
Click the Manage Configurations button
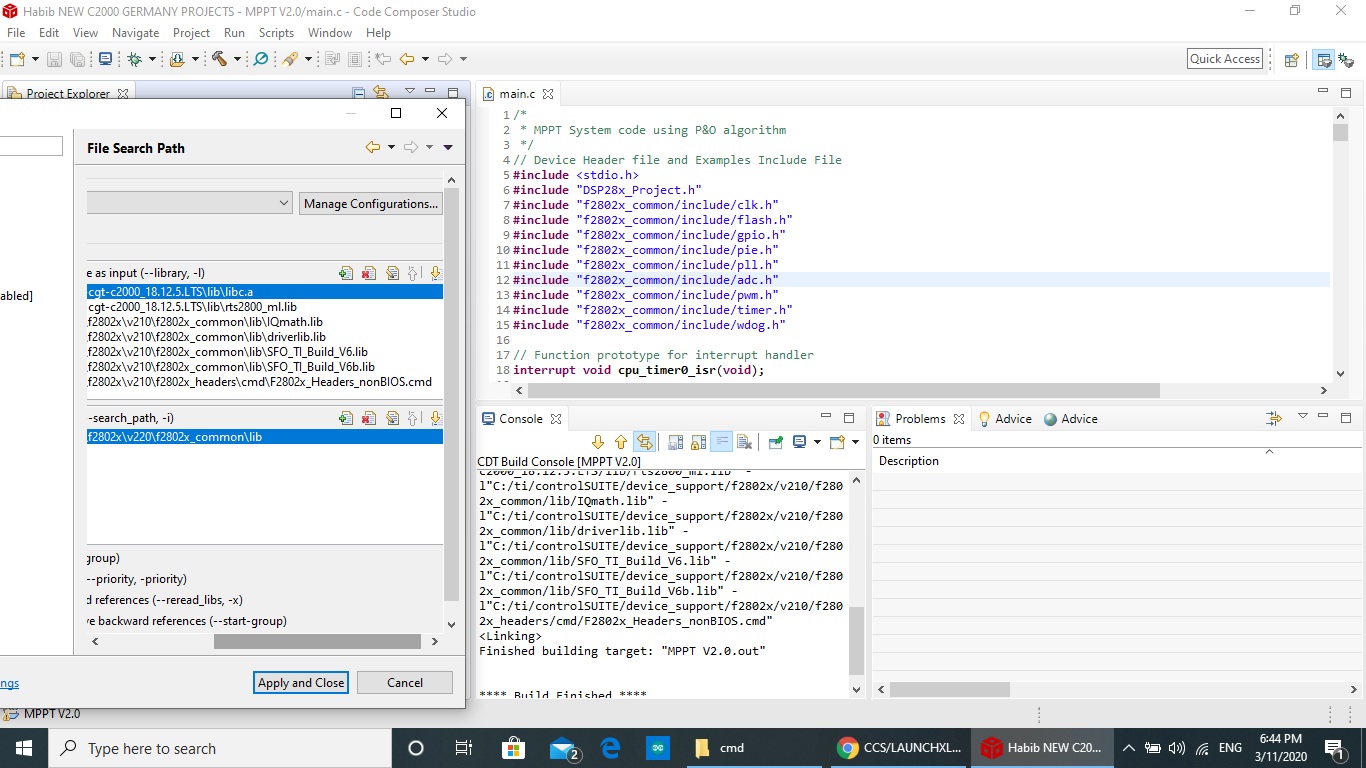click(x=370, y=203)
